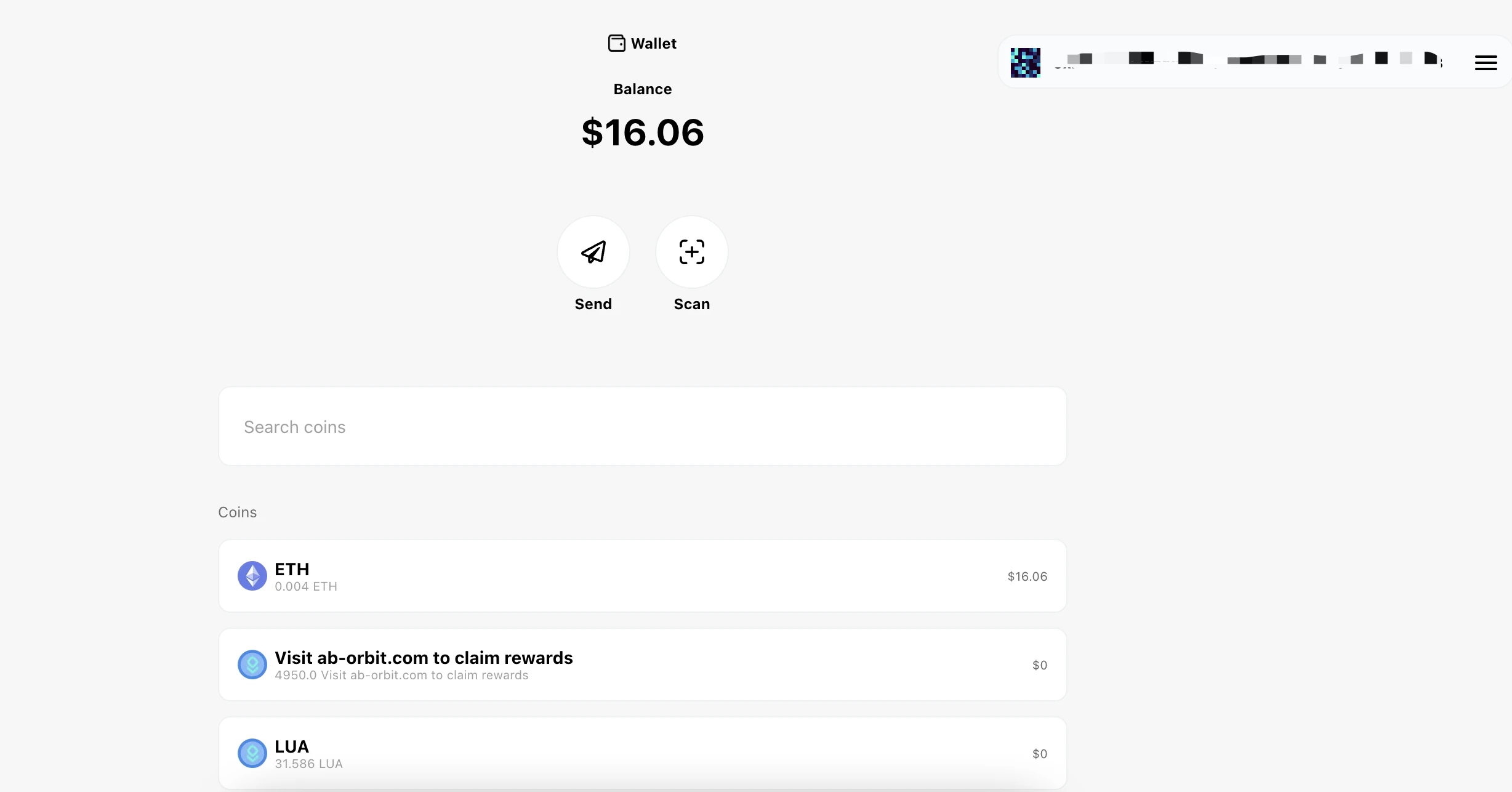Click the Ethereum coin logo
The height and width of the screenshot is (792, 1512).
pyautogui.click(x=252, y=576)
